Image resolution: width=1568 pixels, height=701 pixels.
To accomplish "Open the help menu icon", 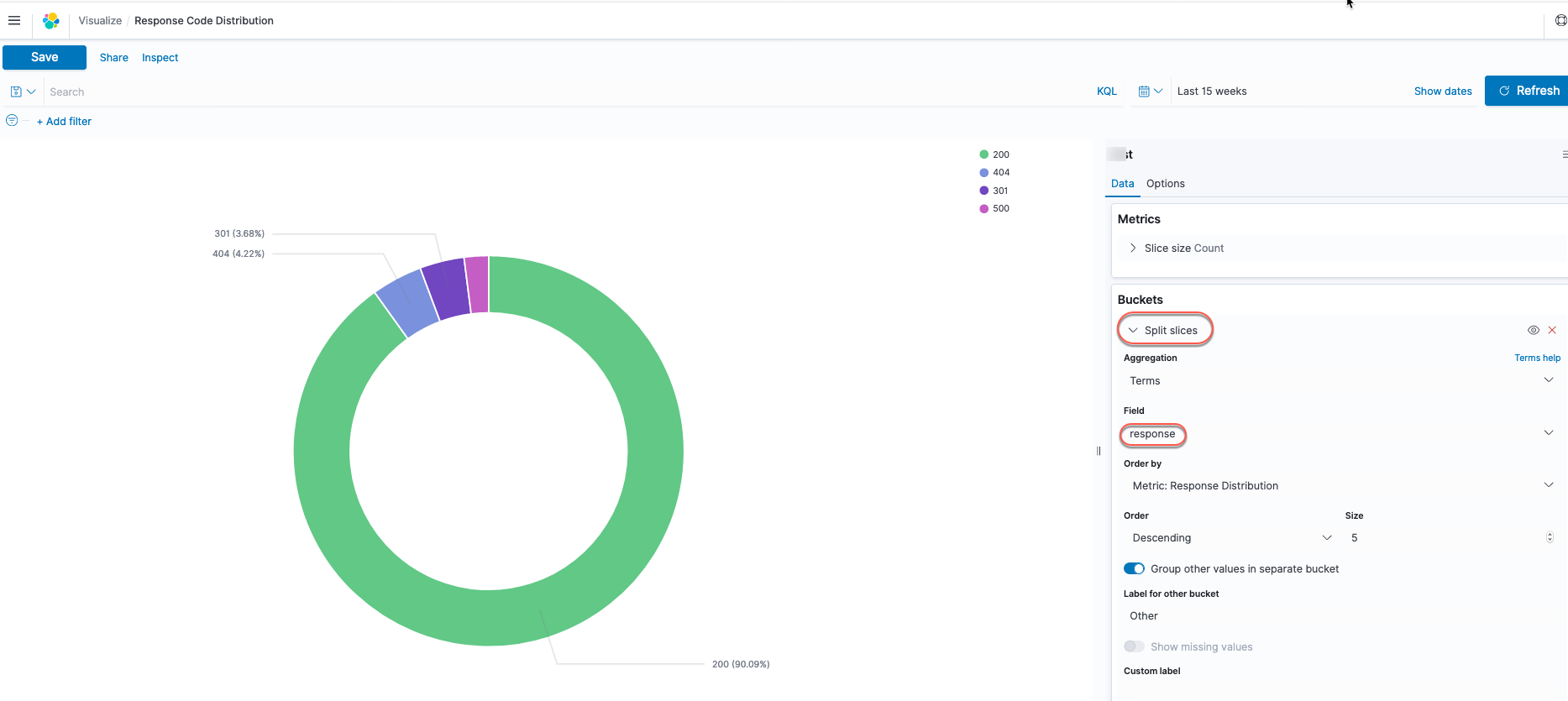I will tap(1560, 20).
